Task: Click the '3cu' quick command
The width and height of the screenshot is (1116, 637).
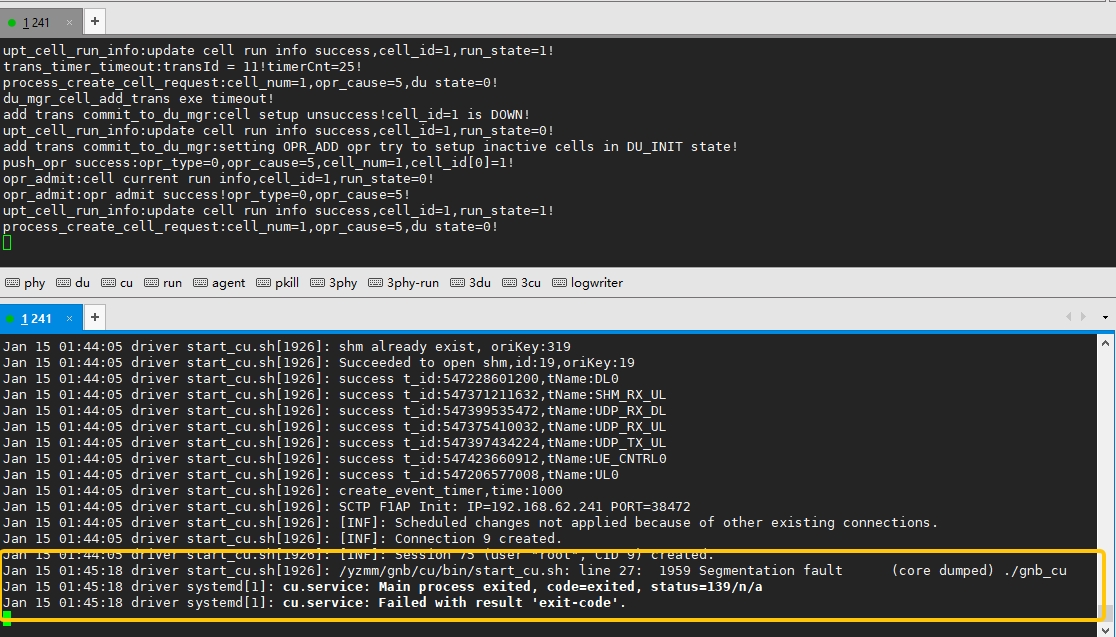Action: 521,283
